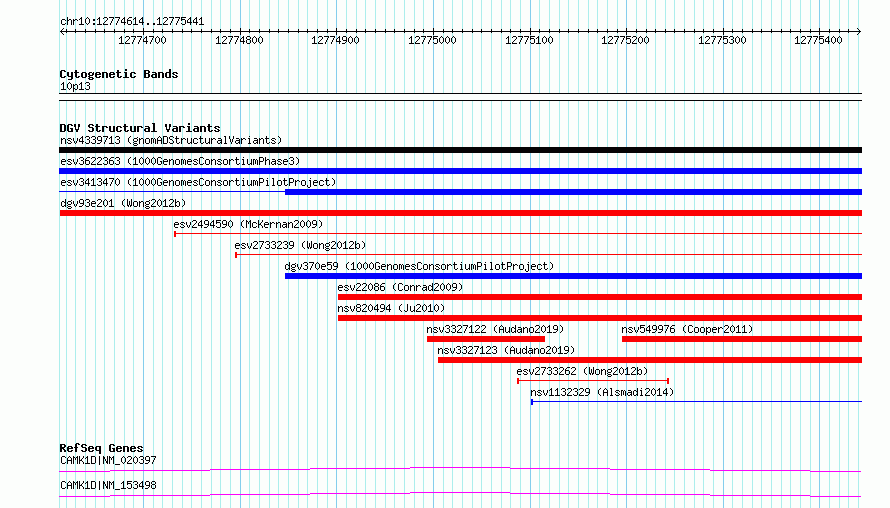This screenshot has width=890, height=508.
Task: Open esv3622363 1000GenomesConsortiumPhase3 label
Action: [180, 161]
